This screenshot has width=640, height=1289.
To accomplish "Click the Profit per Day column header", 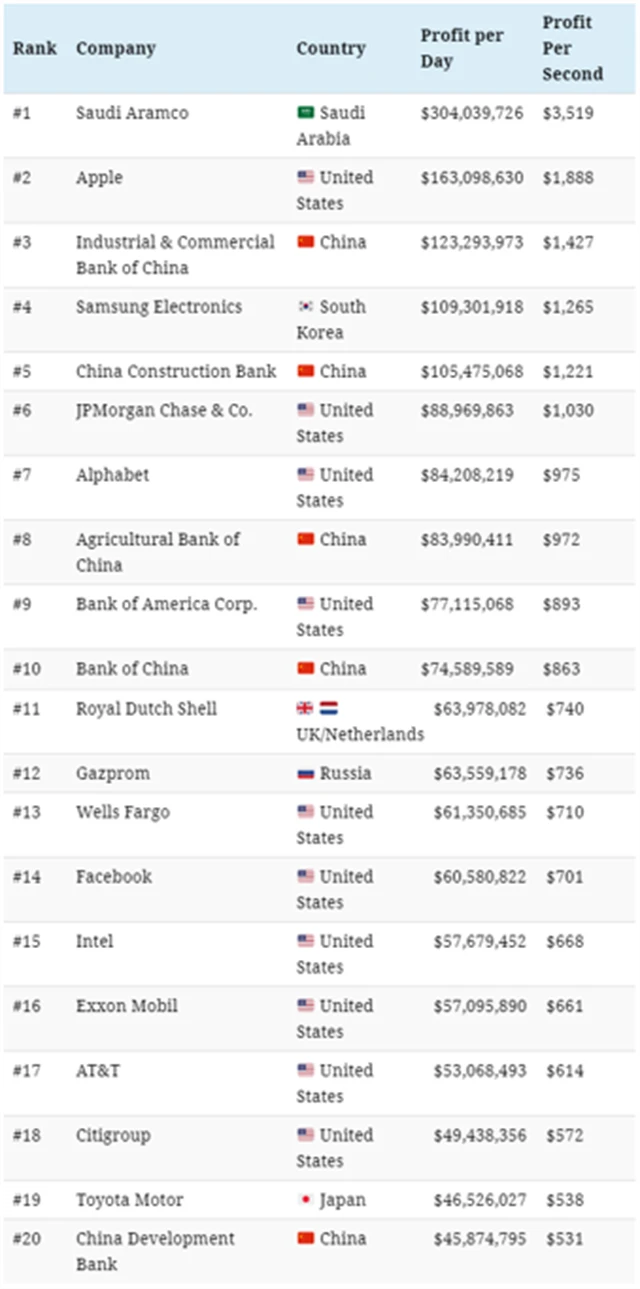I will [461, 48].
